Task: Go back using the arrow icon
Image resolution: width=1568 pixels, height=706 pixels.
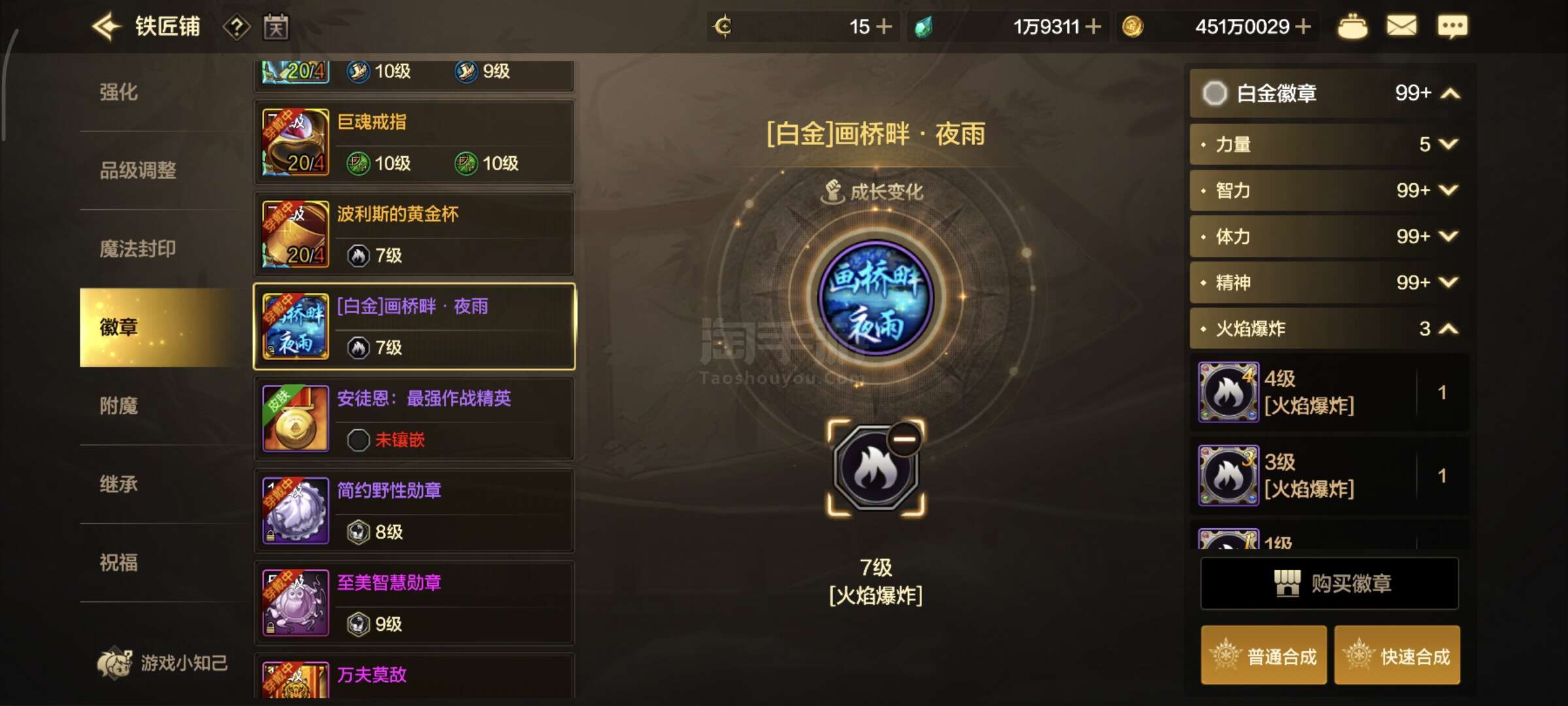Action: pos(106,27)
